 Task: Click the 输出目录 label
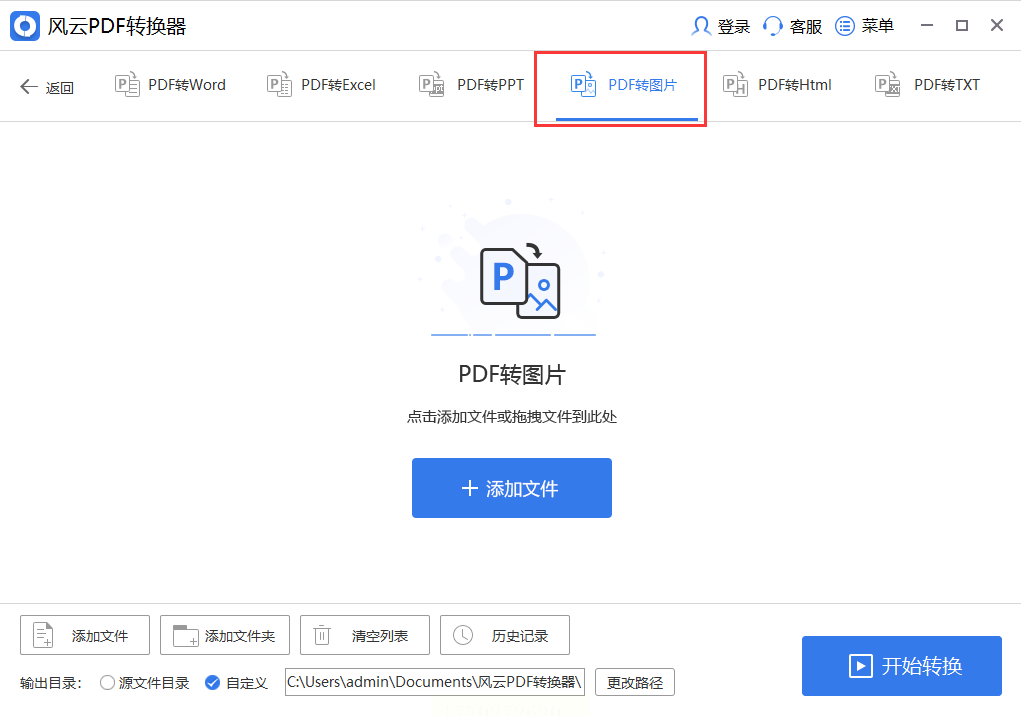[51, 683]
